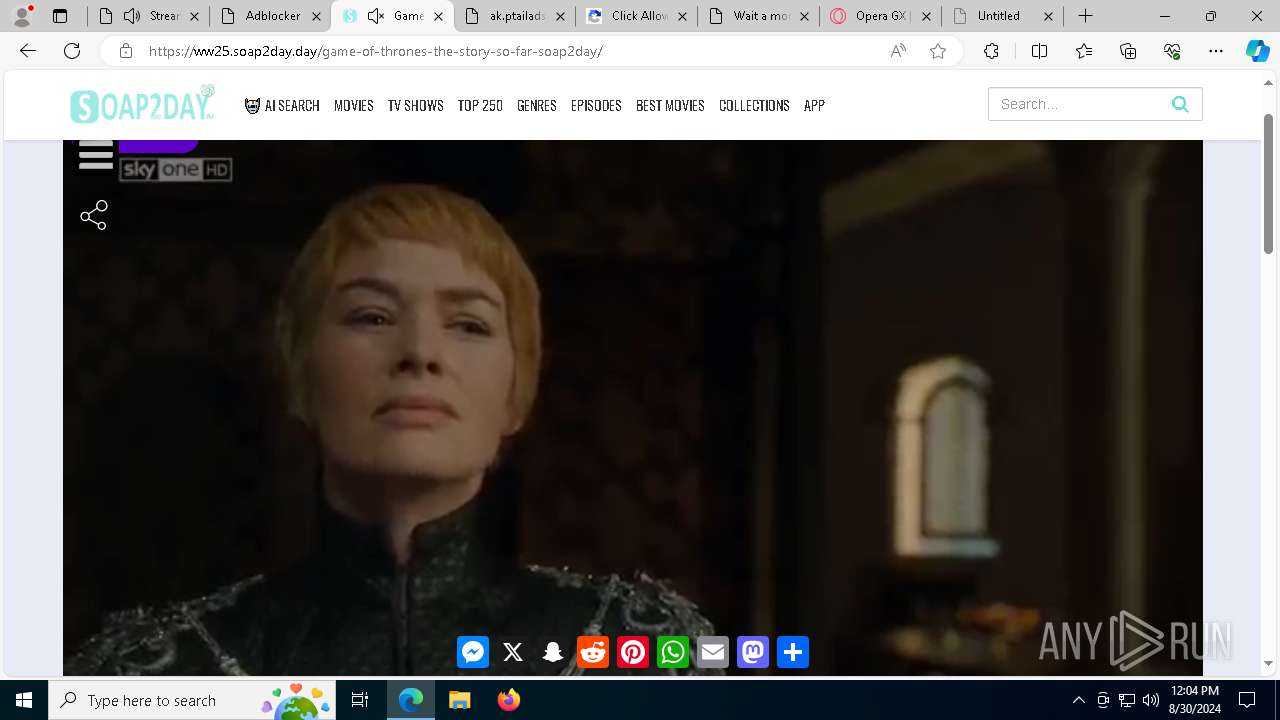This screenshot has height=720, width=1280.
Task: Click the video player frame
Action: [x=632, y=407]
